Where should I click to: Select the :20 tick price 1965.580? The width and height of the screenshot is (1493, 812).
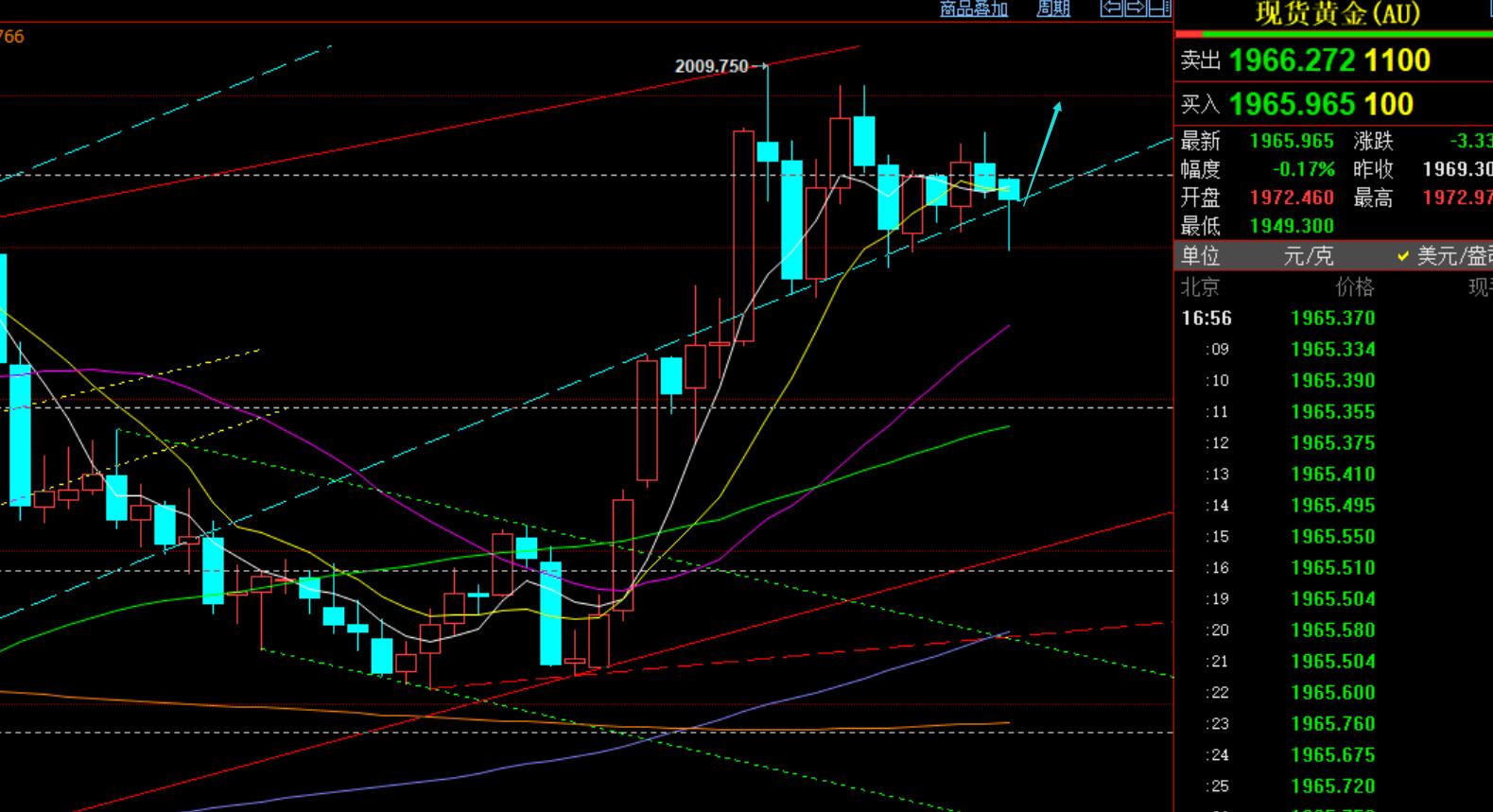pos(1333,631)
